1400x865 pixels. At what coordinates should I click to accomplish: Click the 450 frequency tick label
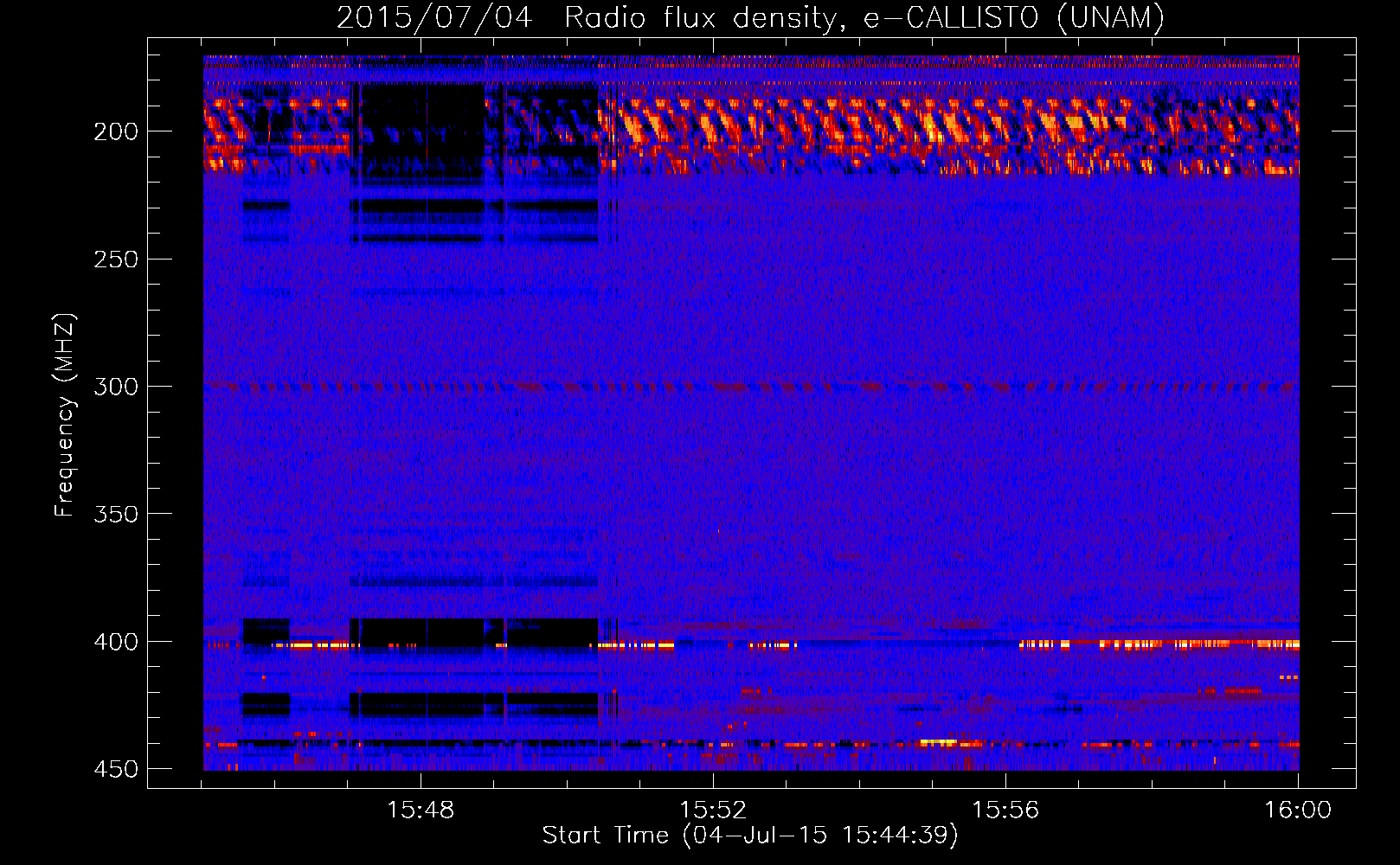116,769
